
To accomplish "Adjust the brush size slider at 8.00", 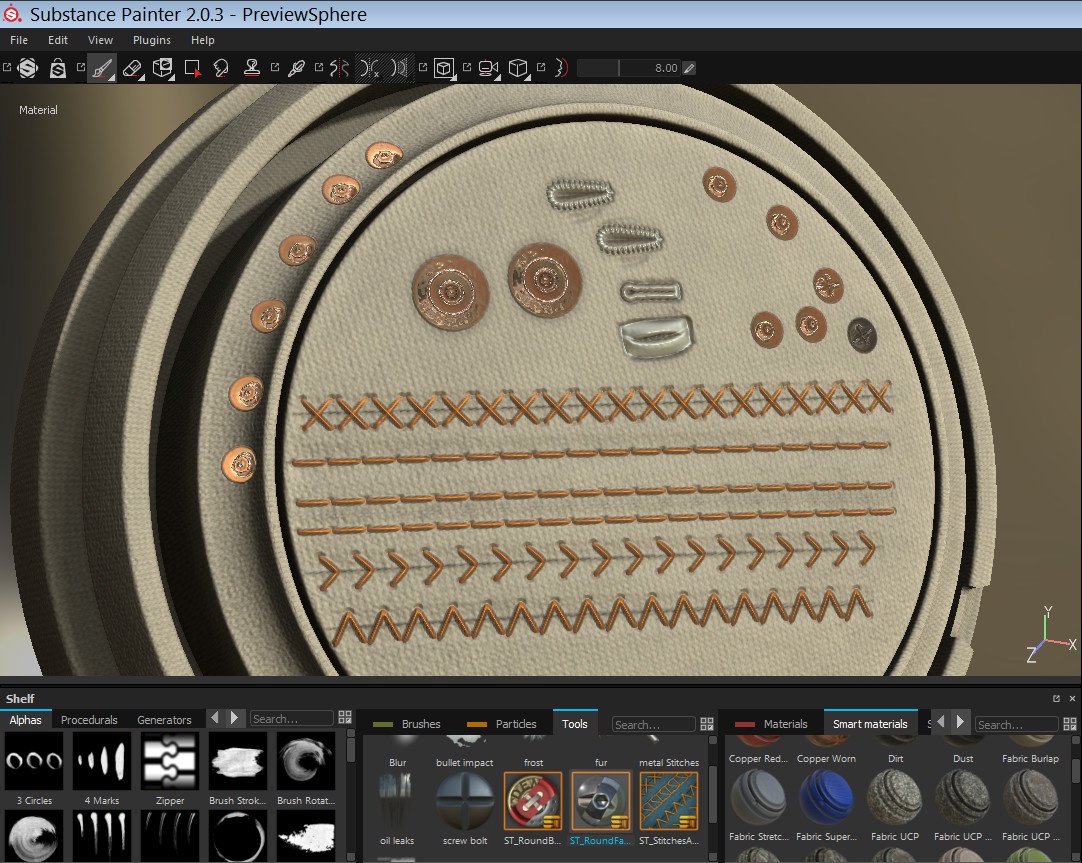I will [x=628, y=68].
